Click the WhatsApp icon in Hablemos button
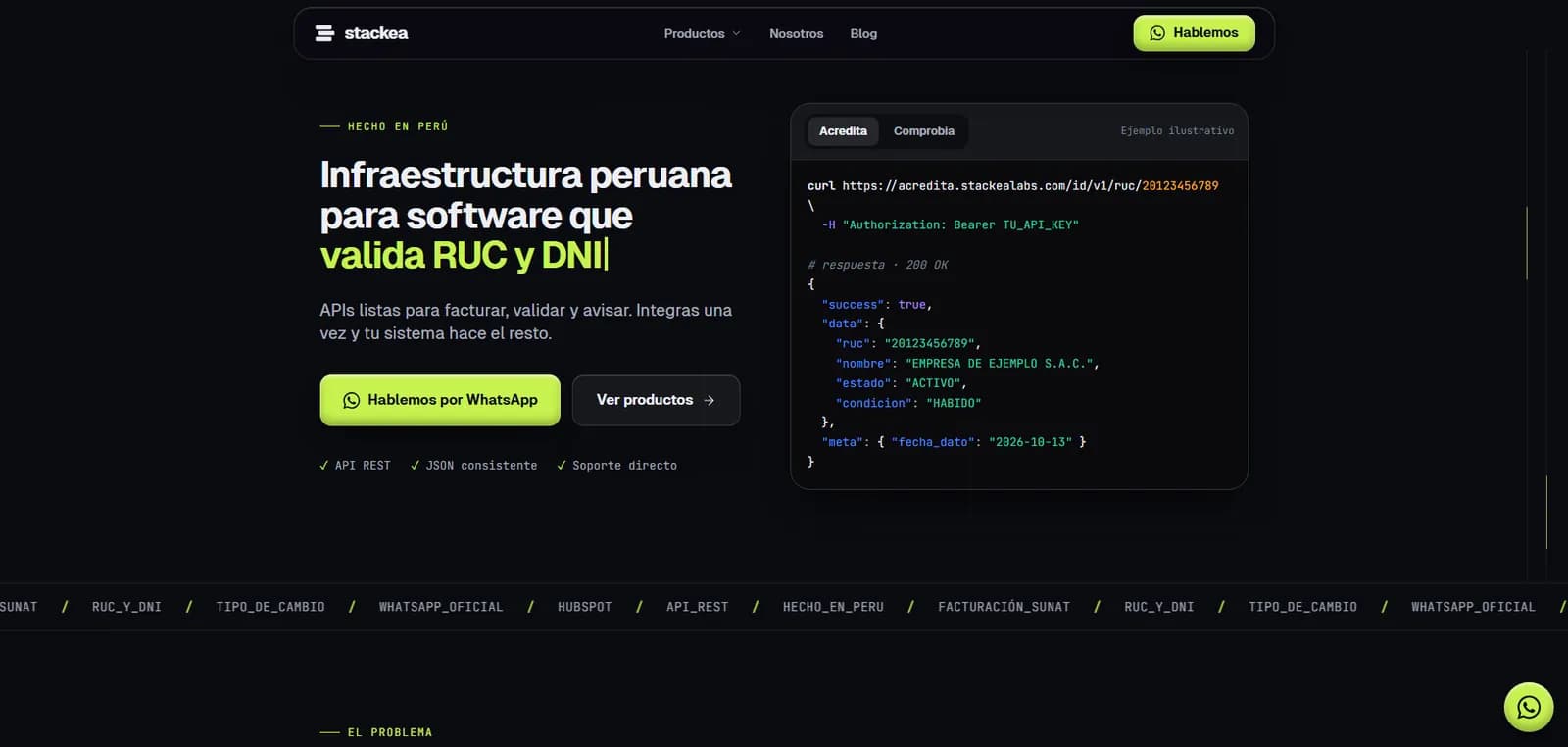This screenshot has height=747, width=1568. coord(1157,33)
